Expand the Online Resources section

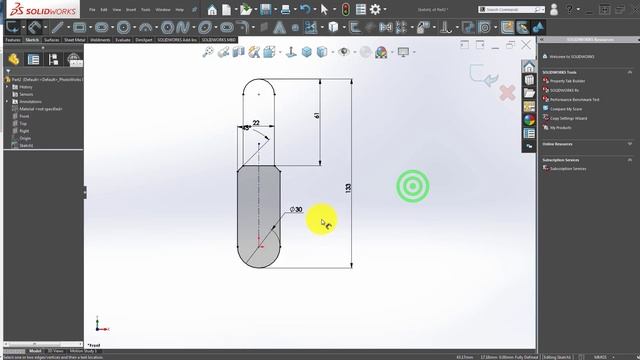630,144
